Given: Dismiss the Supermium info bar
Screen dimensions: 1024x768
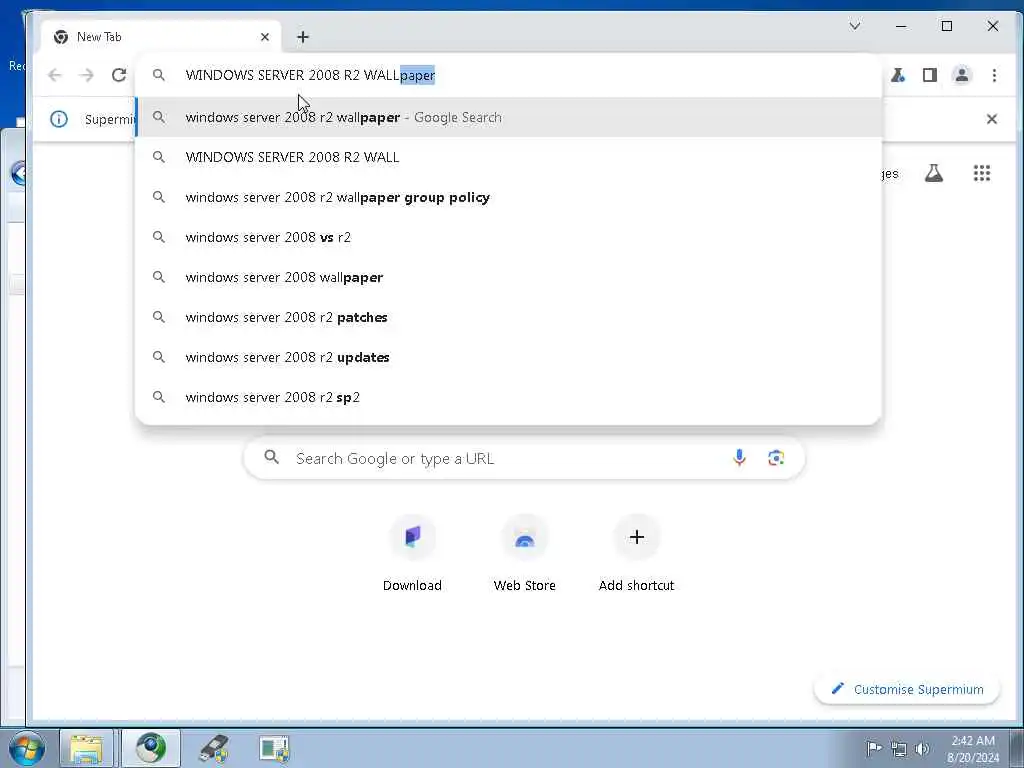Looking at the screenshot, I should click(x=991, y=119).
